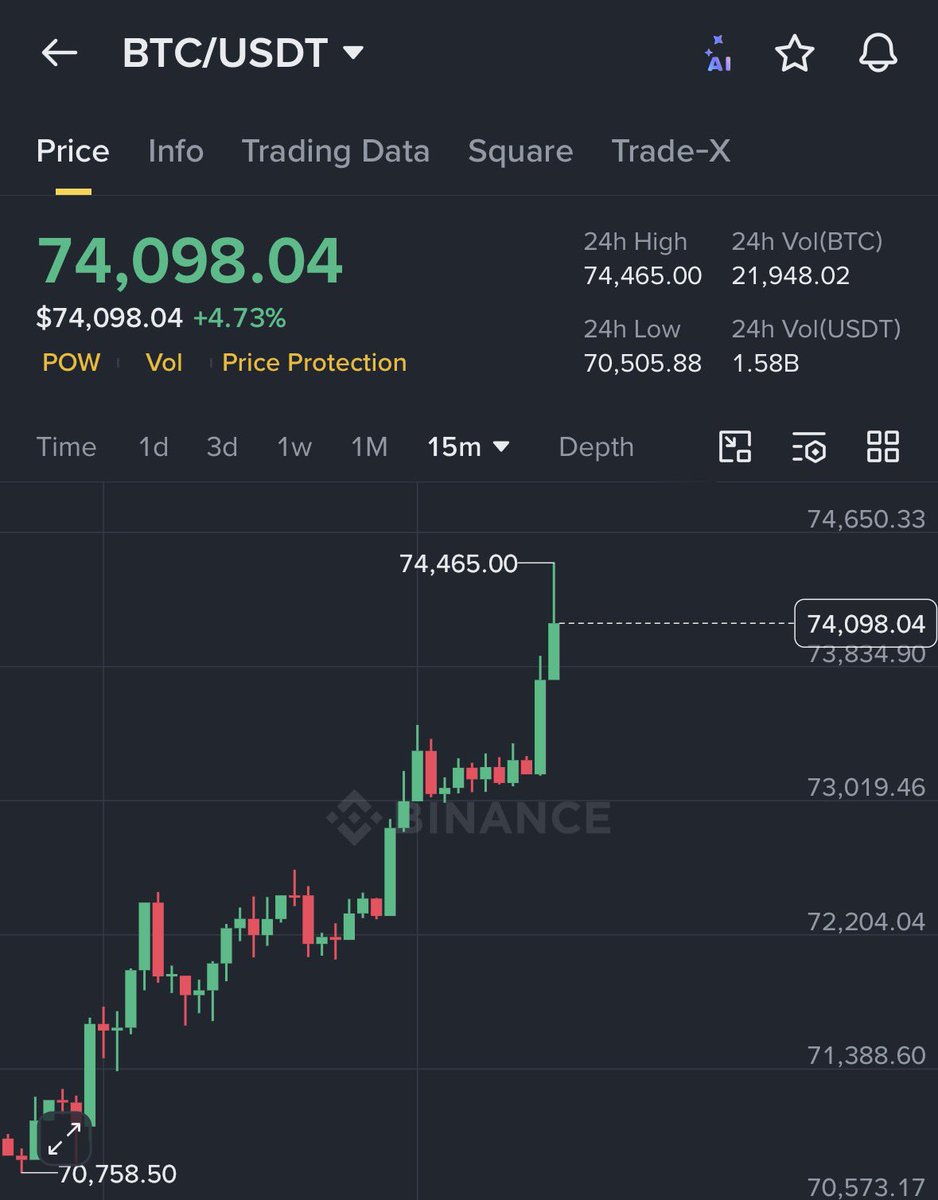Tap the back arrow icon
The width and height of the screenshot is (938, 1200).
pyautogui.click(x=59, y=53)
